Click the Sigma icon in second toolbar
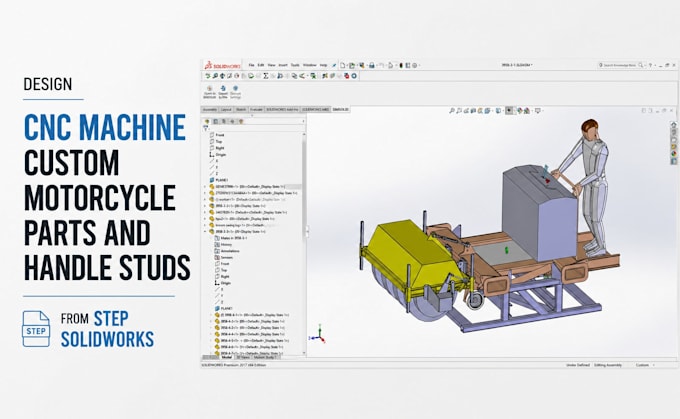The height and width of the screenshot is (419, 680). 266,76
